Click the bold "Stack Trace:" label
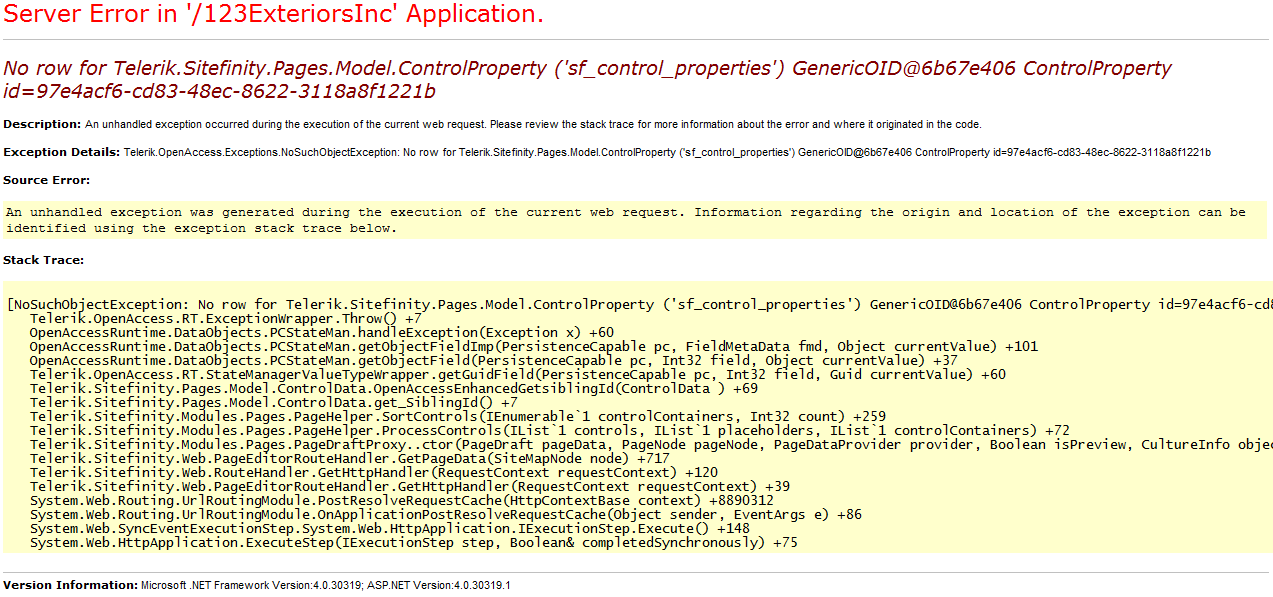This screenshot has height=597, width=1273. tap(44, 260)
